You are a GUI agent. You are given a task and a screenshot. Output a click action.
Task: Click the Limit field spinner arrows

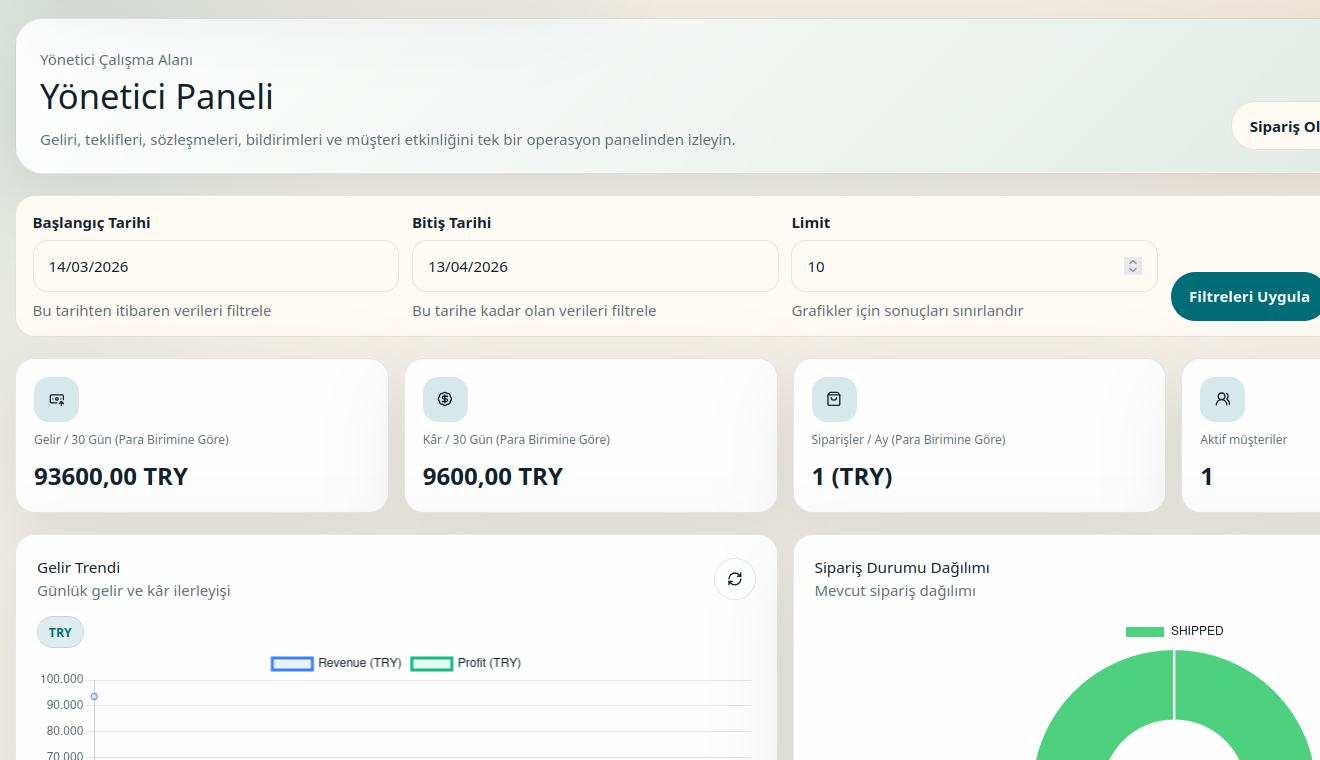tap(1132, 266)
